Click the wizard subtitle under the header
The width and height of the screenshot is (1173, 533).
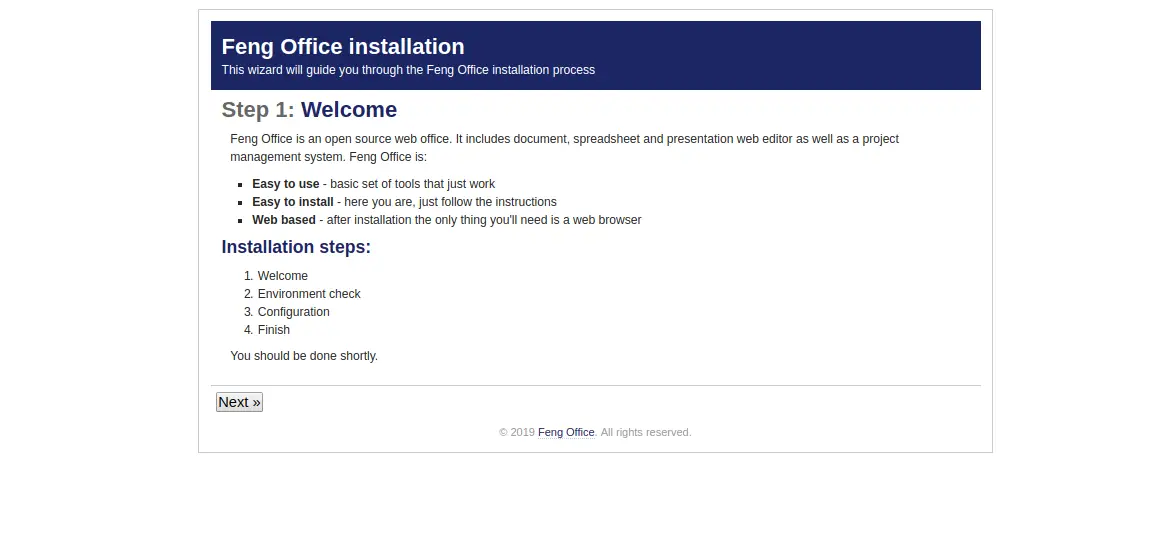coord(408,70)
